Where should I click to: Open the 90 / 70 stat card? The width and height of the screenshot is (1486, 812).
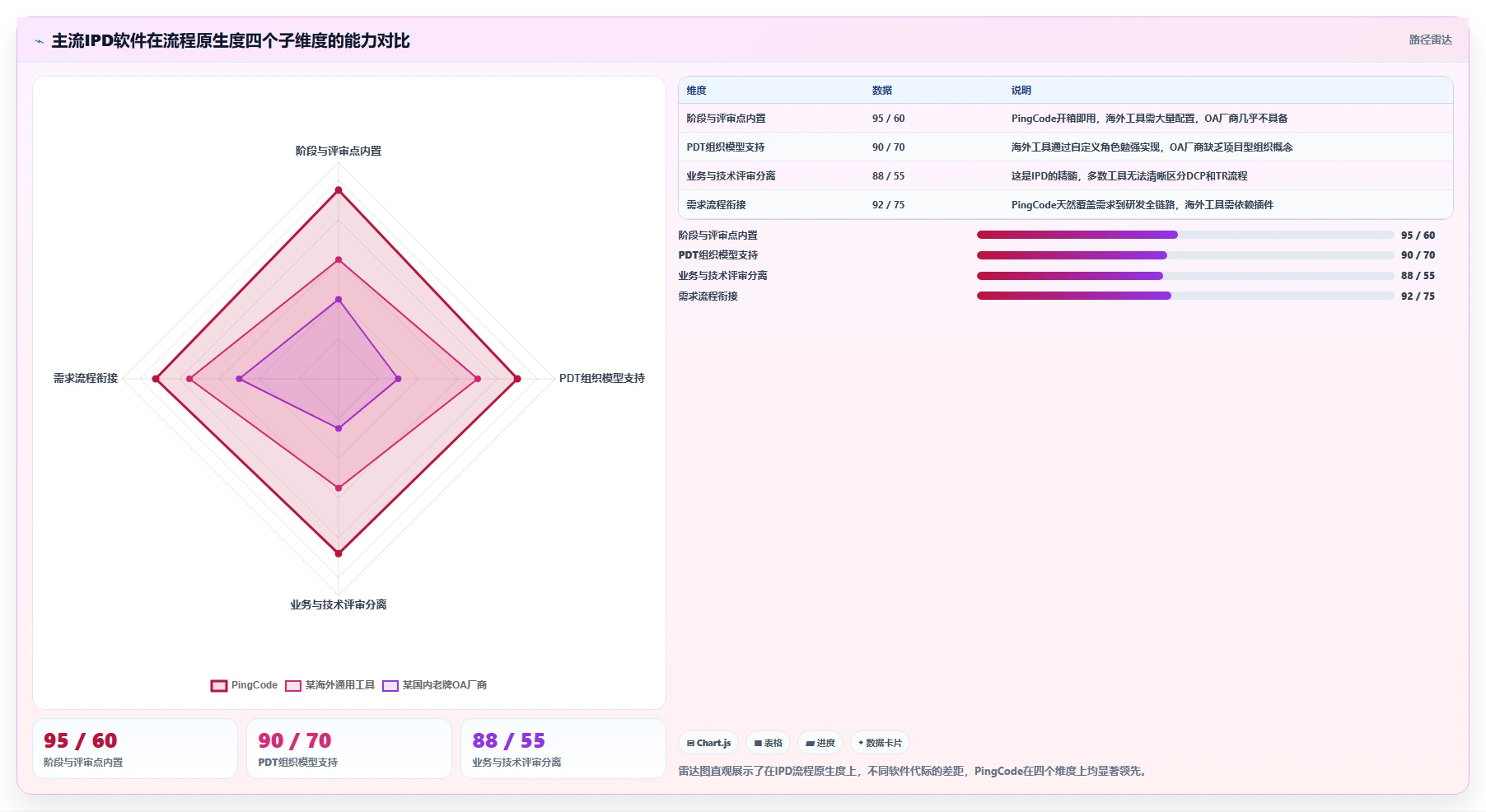click(349, 749)
